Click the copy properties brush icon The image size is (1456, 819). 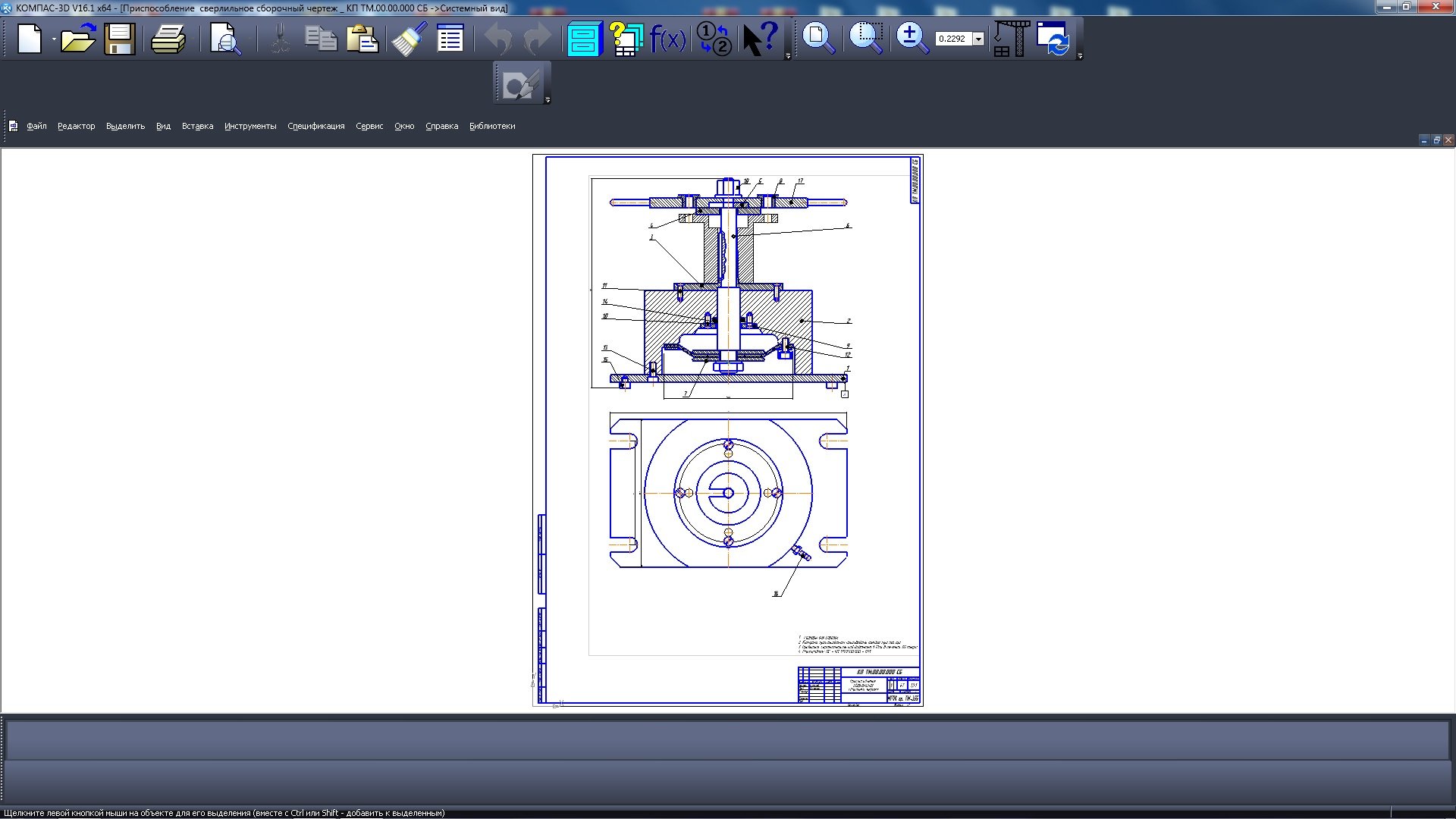point(409,39)
